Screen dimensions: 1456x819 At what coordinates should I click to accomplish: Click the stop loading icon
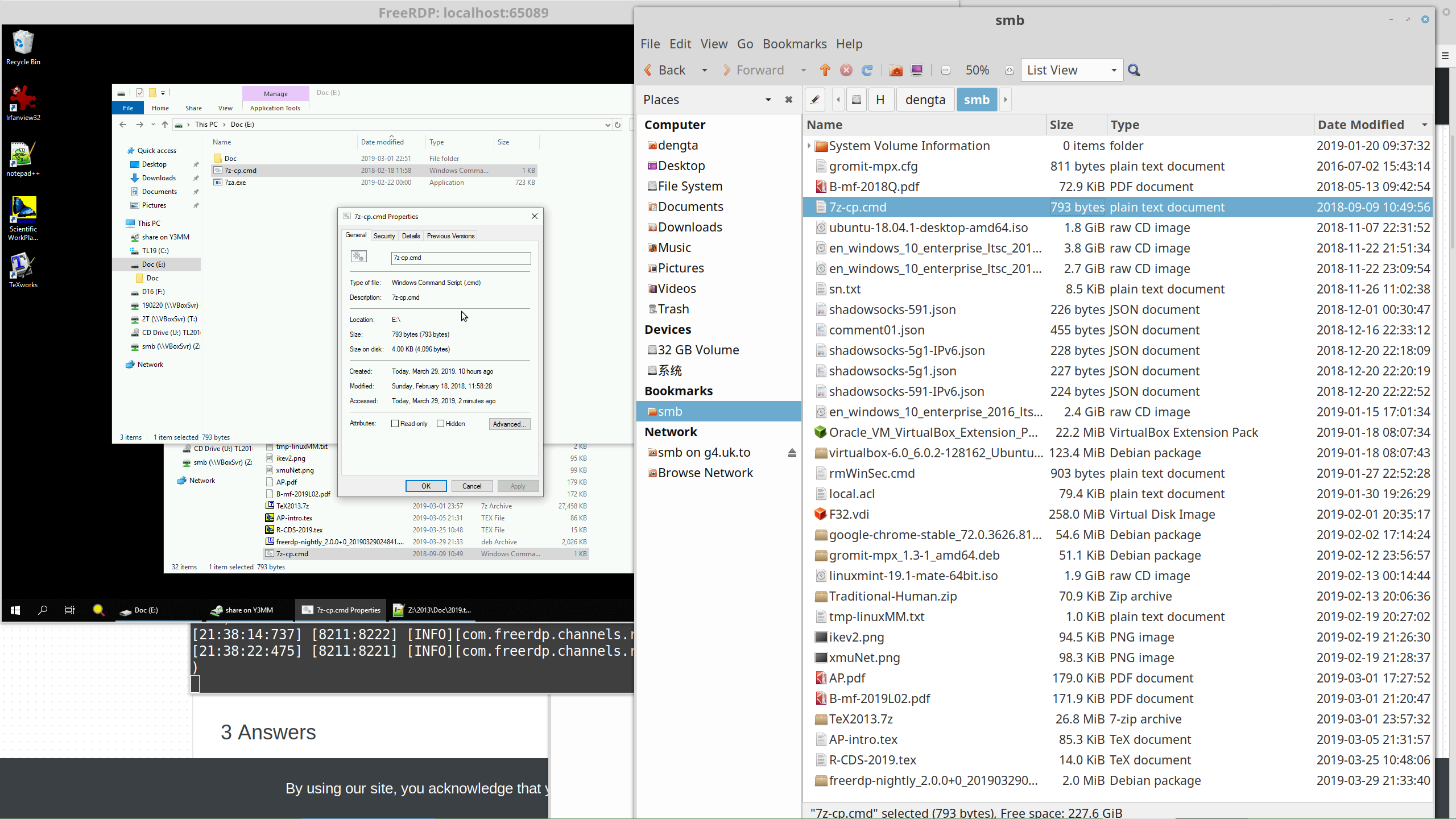[x=846, y=70]
